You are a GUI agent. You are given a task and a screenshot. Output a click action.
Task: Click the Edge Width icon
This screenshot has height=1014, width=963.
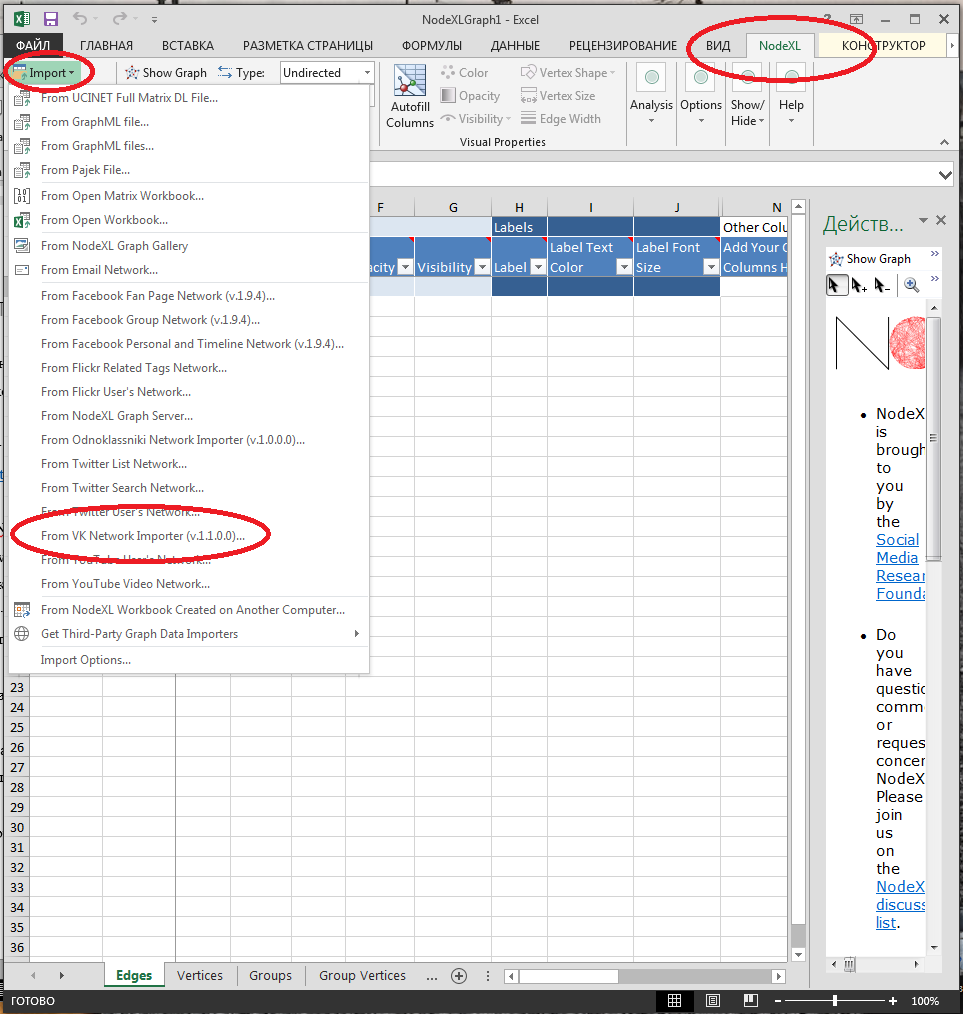click(528, 118)
